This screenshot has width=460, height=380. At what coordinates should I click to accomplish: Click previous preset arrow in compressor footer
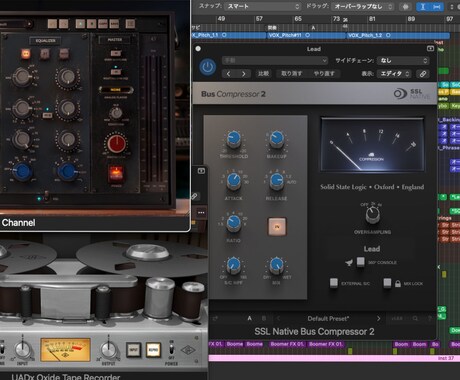(x=279, y=318)
